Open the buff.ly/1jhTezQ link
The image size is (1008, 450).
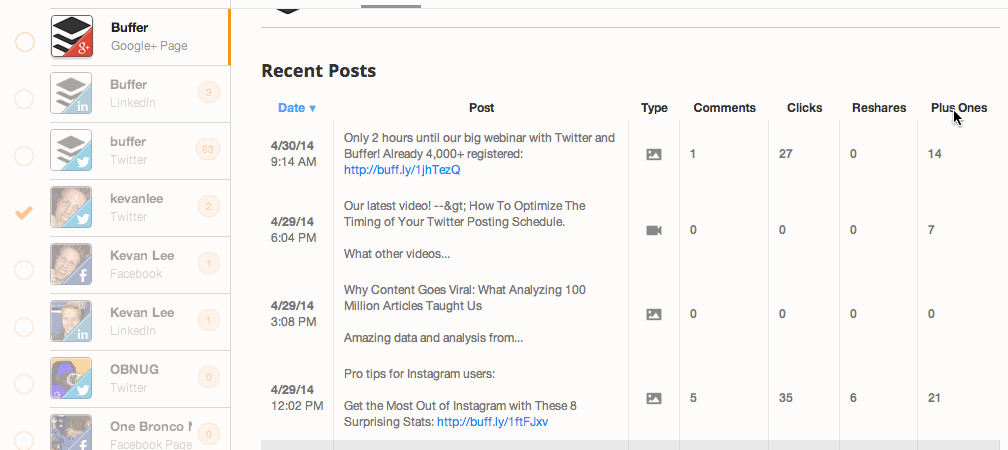402,170
